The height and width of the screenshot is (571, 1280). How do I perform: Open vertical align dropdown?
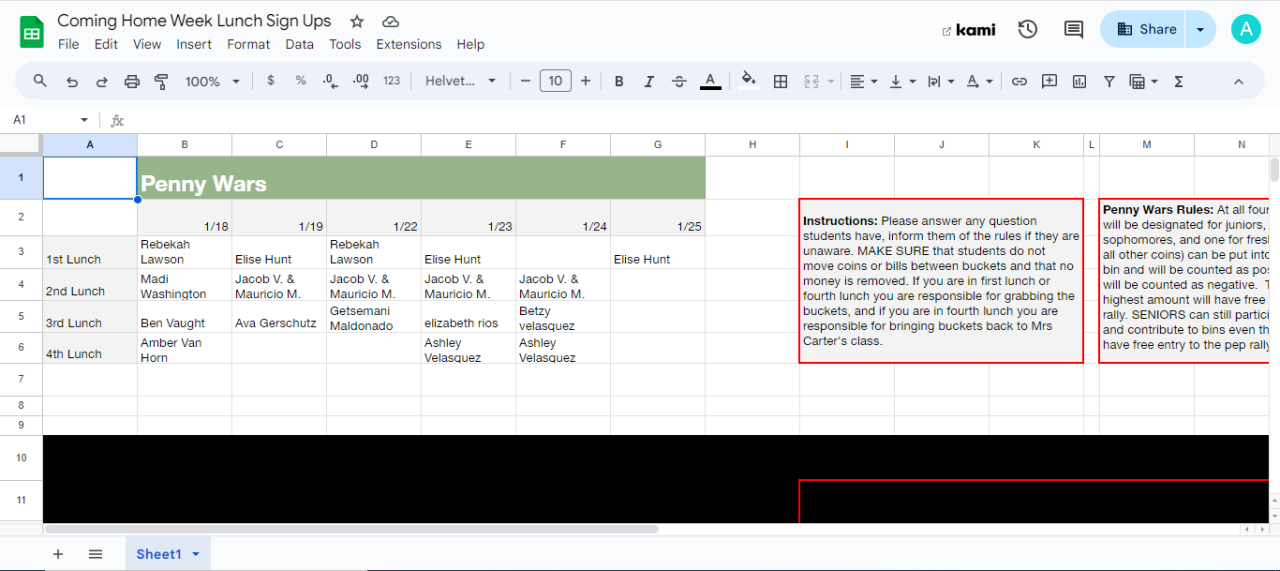coord(902,81)
